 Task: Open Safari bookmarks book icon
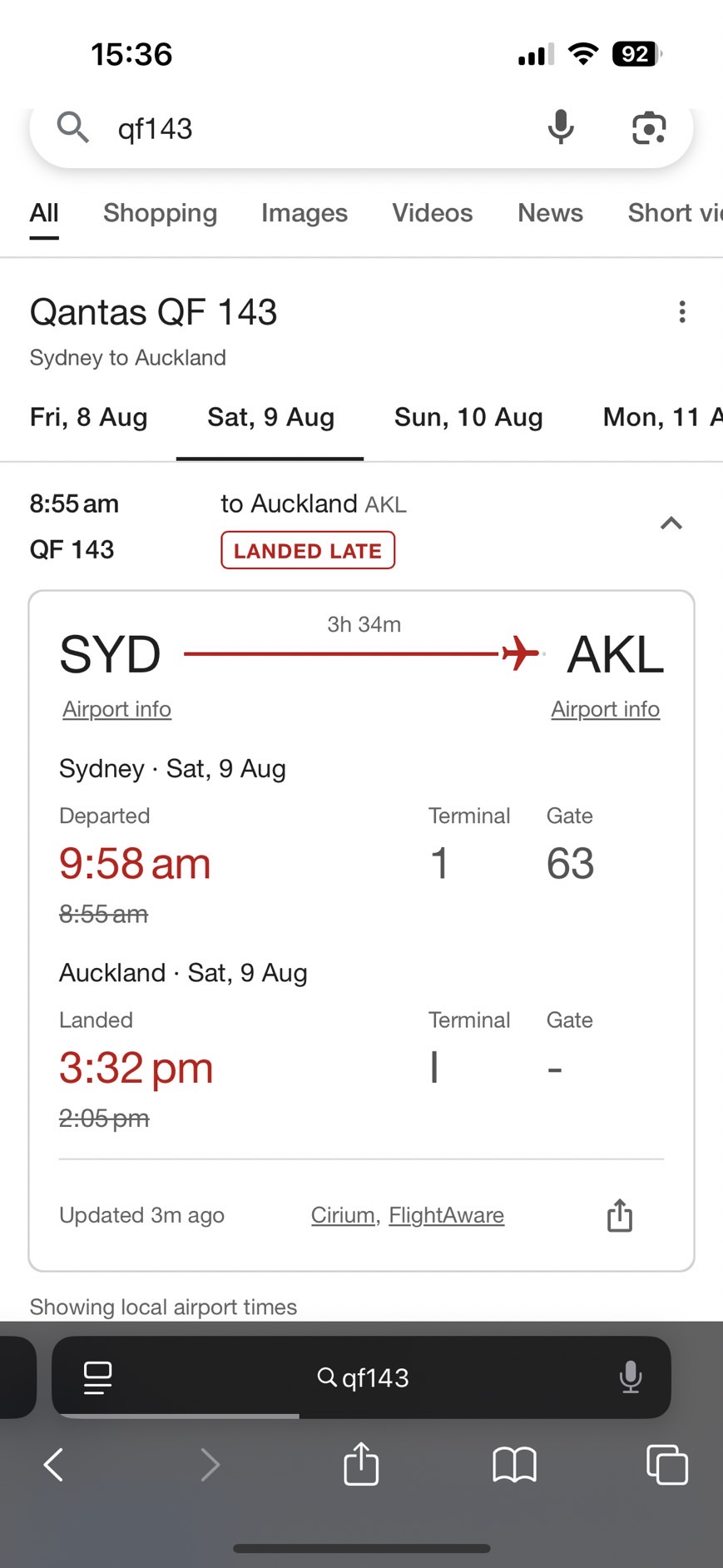(514, 1465)
